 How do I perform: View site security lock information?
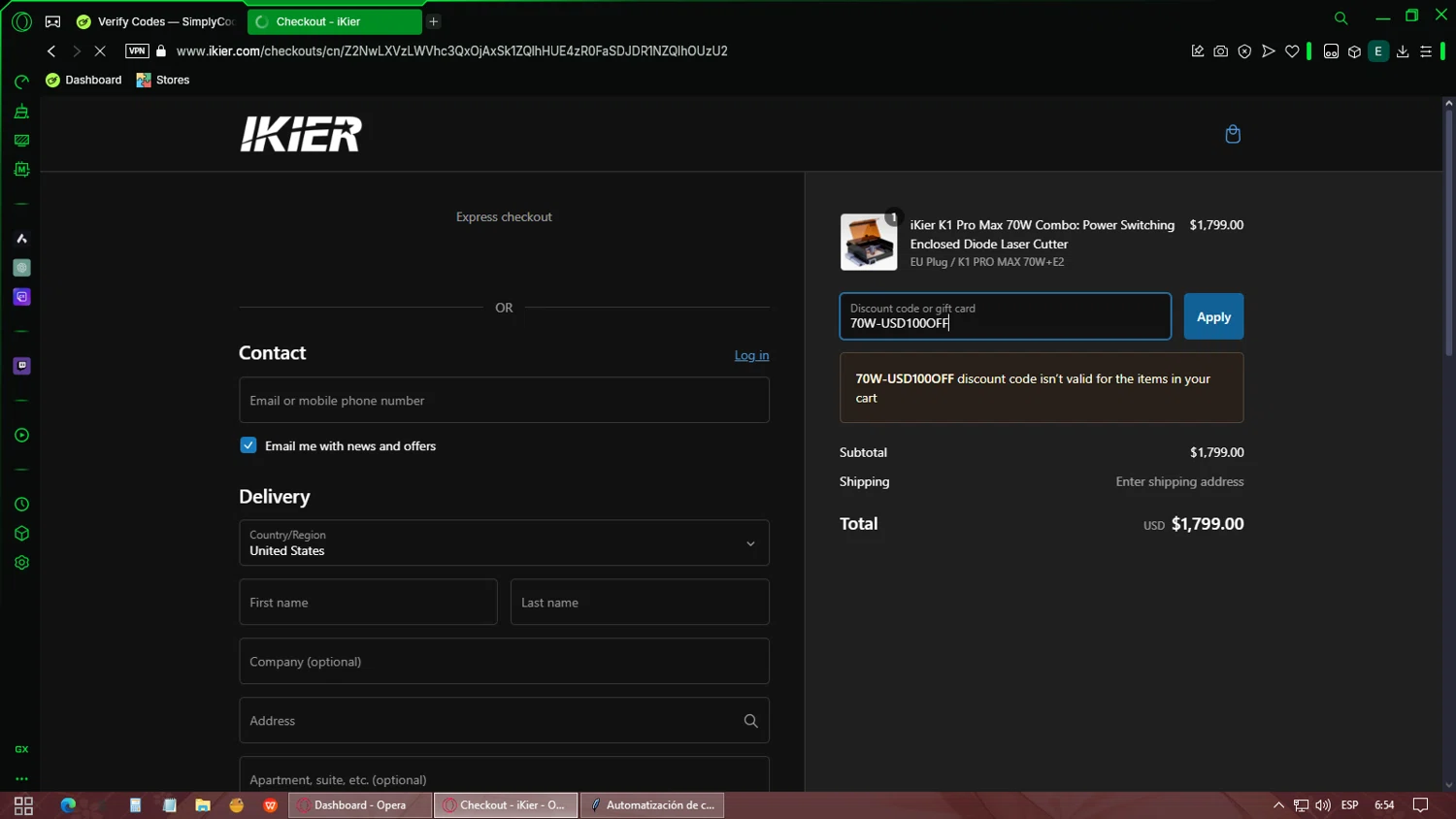coord(161,51)
